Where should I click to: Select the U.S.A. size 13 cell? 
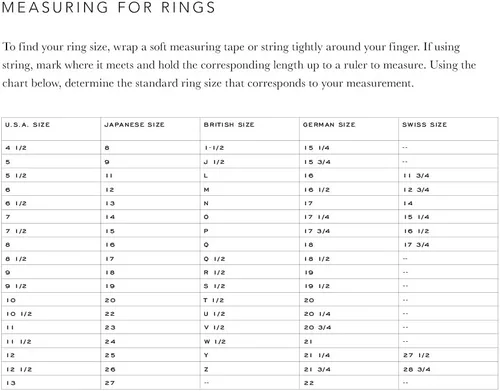[51, 383]
